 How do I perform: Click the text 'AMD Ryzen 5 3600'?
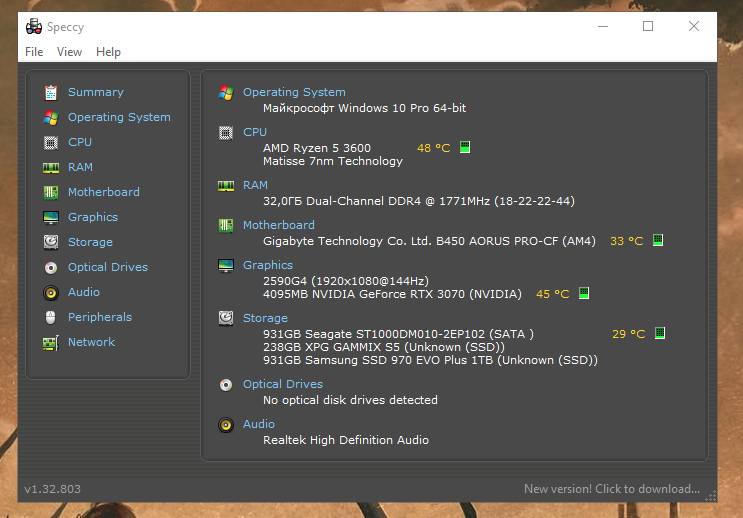tap(317, 148)
